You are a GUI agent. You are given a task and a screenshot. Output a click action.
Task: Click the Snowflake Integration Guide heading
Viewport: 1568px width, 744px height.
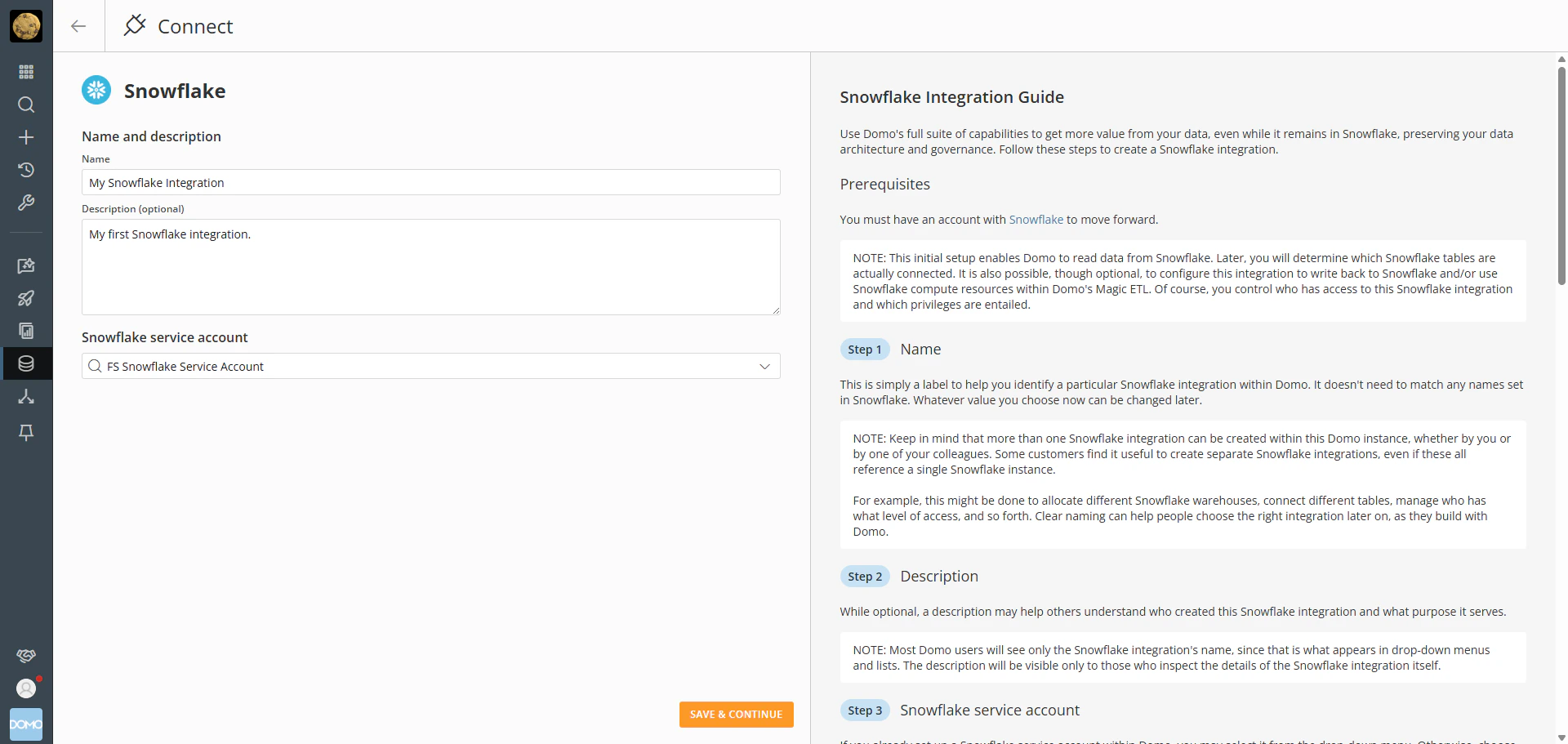coord(952,97)
